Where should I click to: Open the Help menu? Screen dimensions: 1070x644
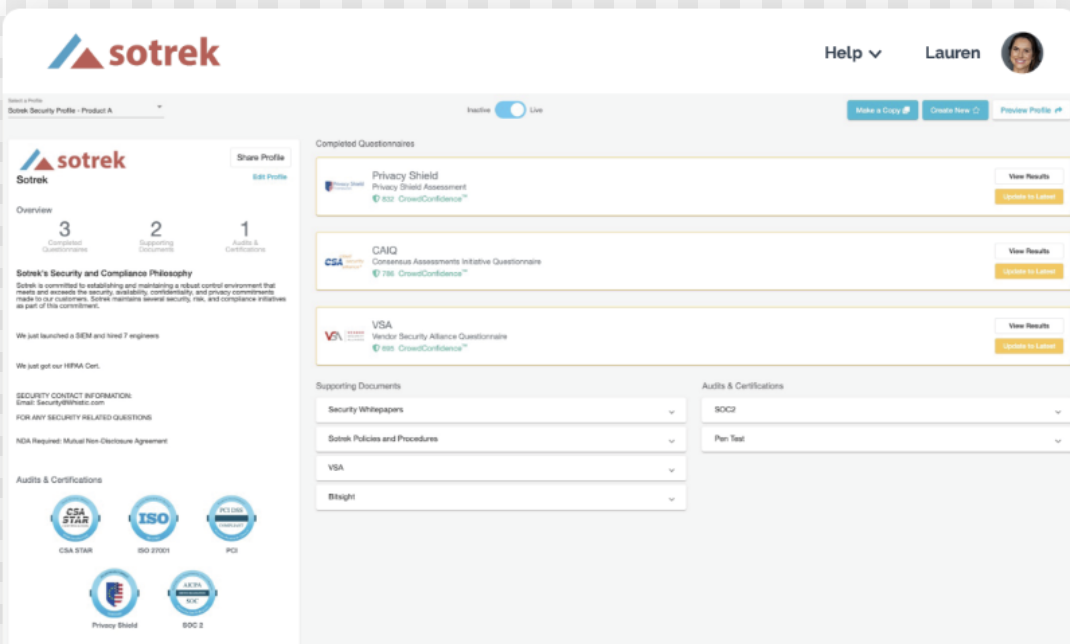coord(852,53)
